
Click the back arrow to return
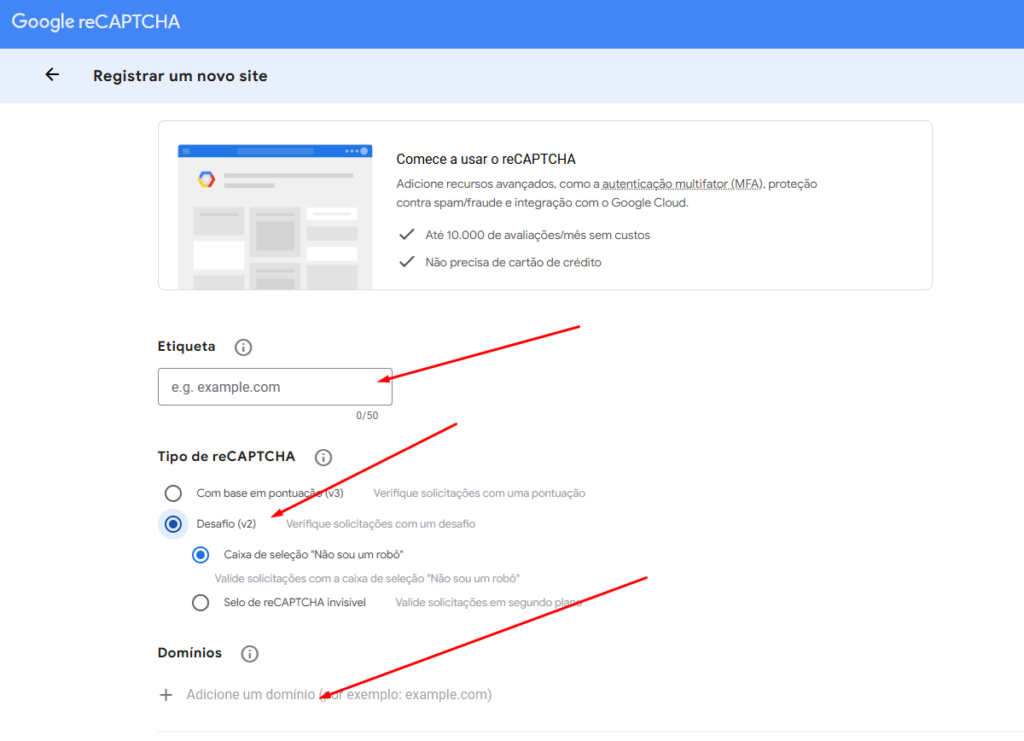click(51, 75)
